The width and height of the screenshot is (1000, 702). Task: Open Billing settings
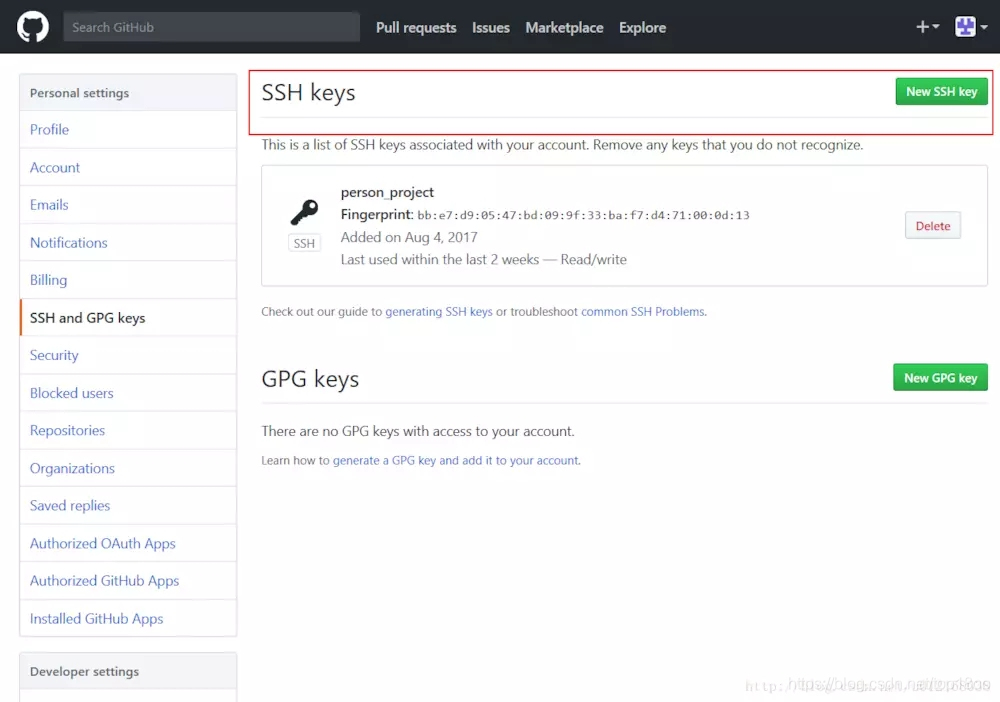128,280
